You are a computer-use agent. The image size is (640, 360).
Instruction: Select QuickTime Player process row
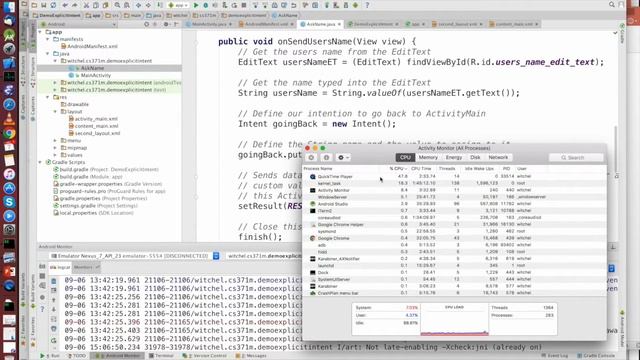coord(454,176)
